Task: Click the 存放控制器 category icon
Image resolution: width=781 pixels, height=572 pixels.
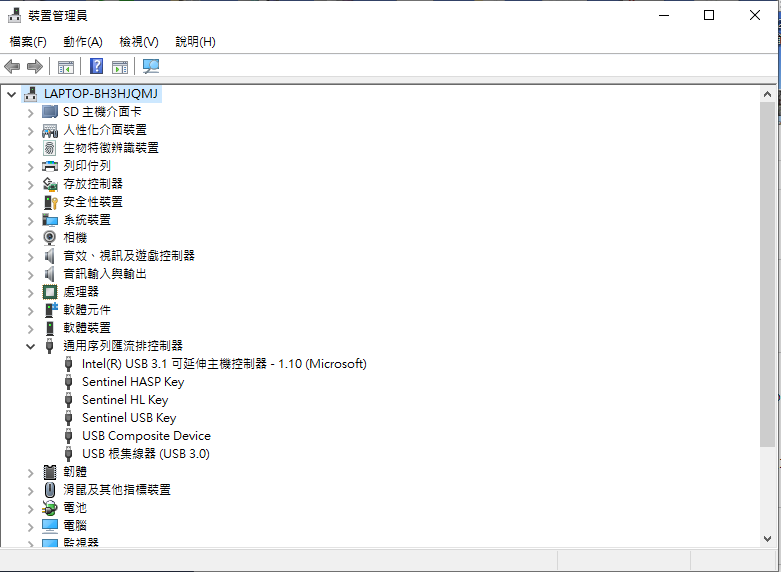Action: [x=50, y=184]
